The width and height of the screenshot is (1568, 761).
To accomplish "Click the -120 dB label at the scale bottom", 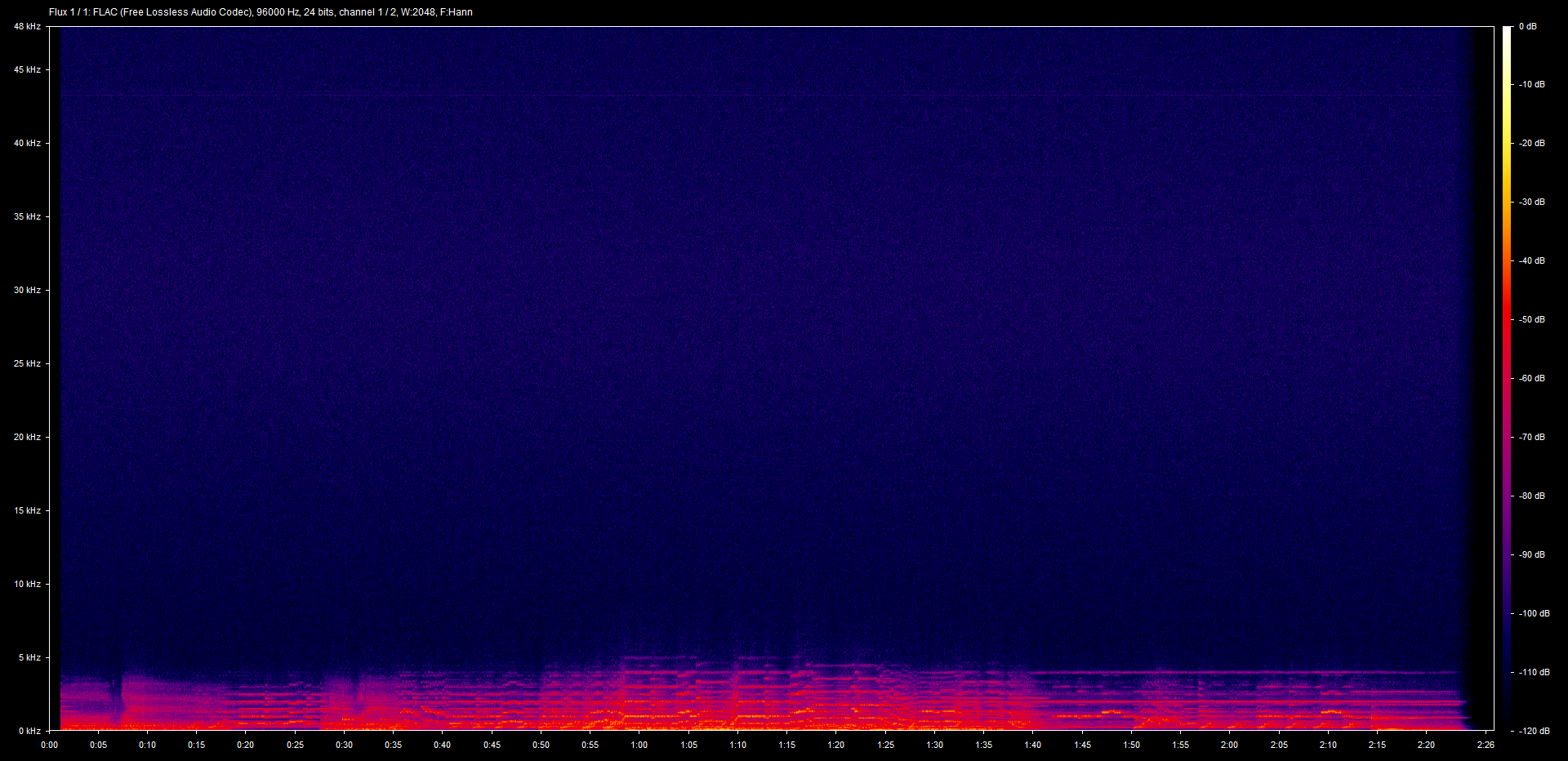I will coord(1534,731).
